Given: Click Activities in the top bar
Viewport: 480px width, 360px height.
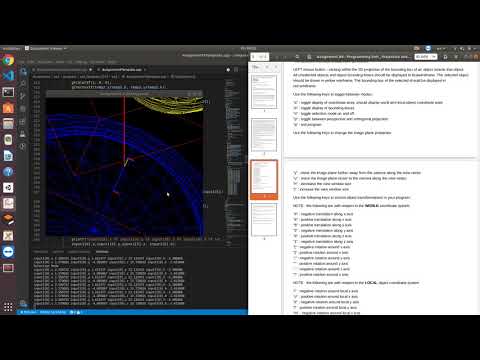Looking at the screenshot, I should pyautogui.click(x=11, y=48).
